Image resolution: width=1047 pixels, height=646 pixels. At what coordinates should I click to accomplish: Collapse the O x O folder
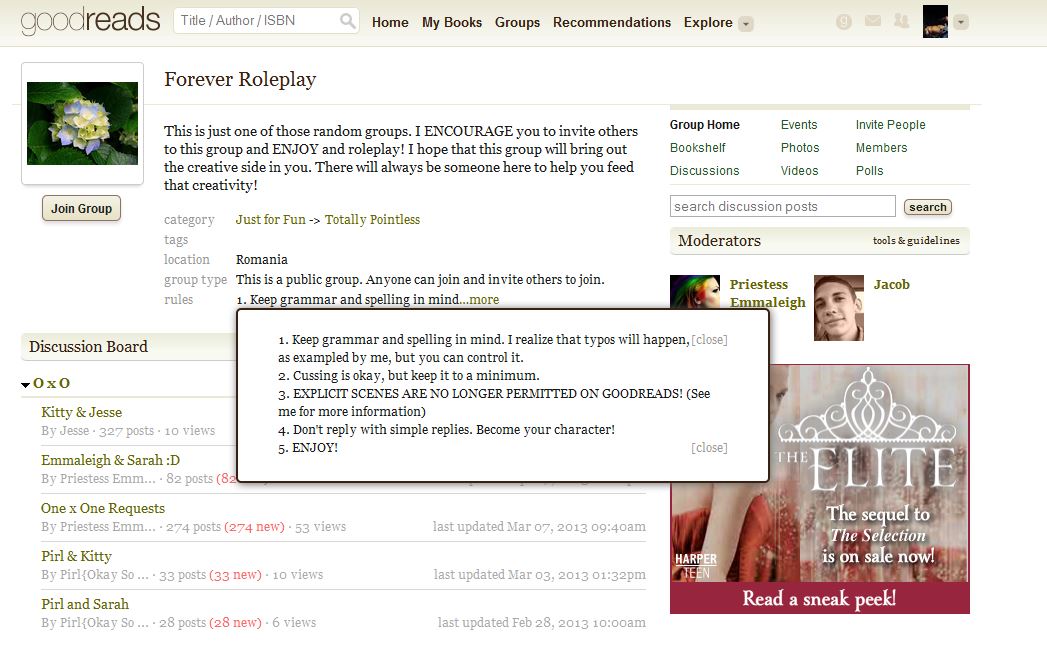pos(25,384)
